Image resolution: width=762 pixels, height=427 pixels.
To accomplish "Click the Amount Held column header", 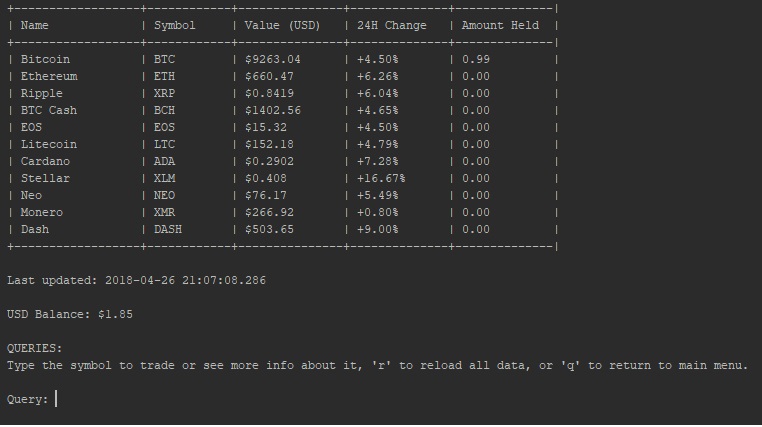I will [x=500, y=25].
